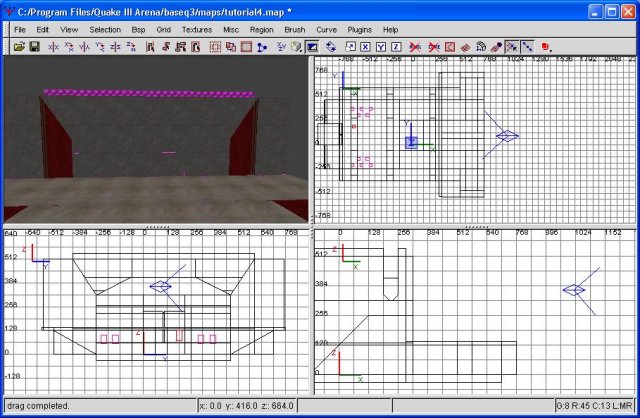The height and width of the screenshot is (418, 640).
Task: Open the Bsp menu
Action: [138, 29]
